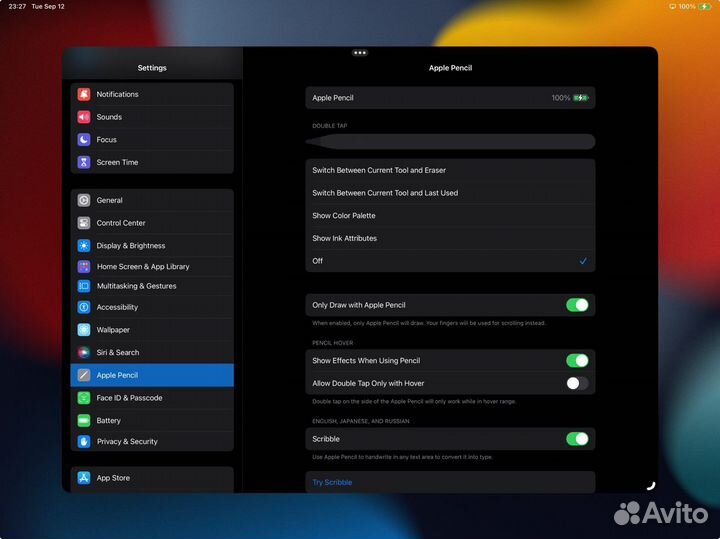Viewport: 720px width, 539px height.
Task: Click the Apple Pencil 100% battery value
Action: pyautogui.click(x=560, y=98)
